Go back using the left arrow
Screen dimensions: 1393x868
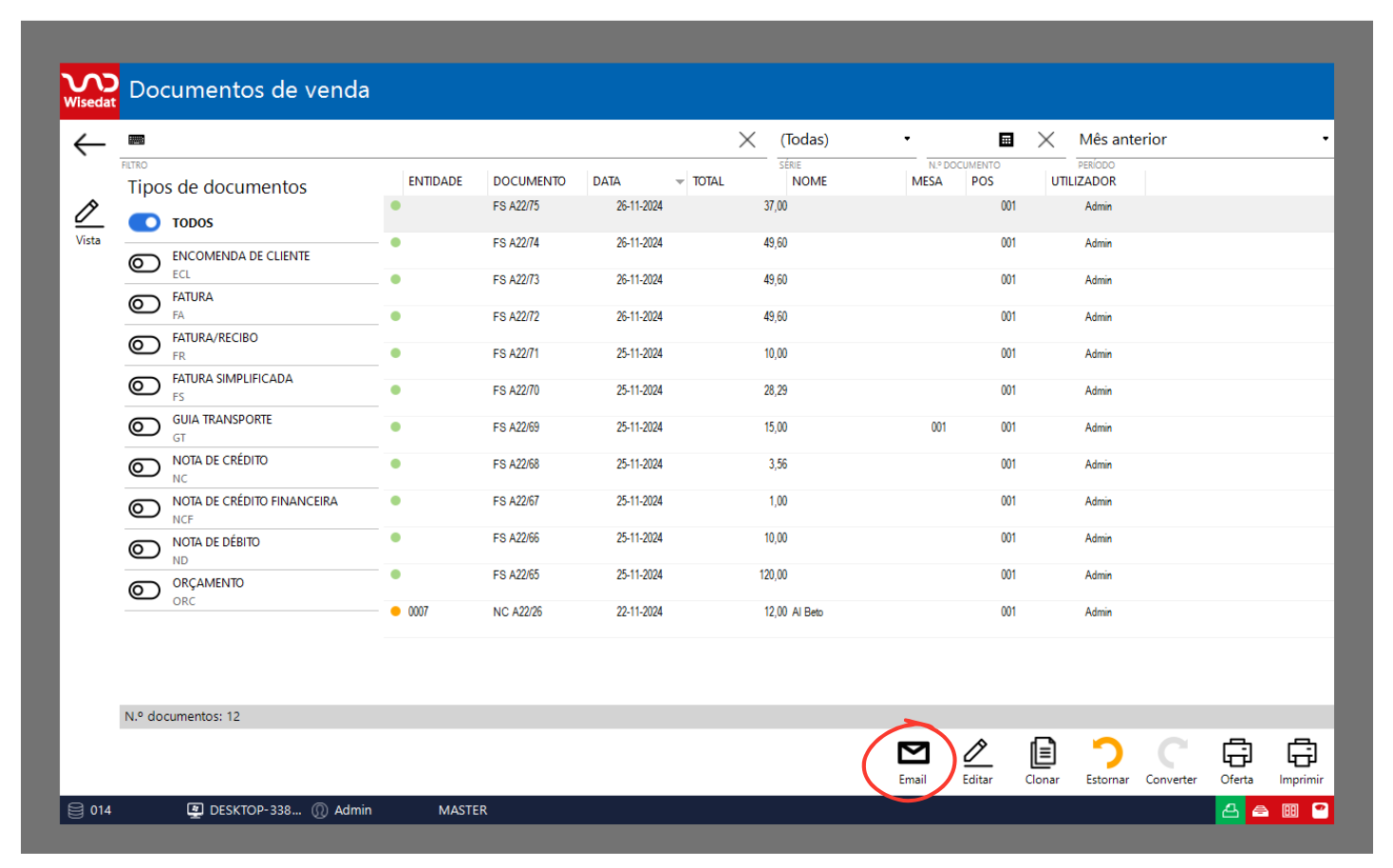click(89, 144)
